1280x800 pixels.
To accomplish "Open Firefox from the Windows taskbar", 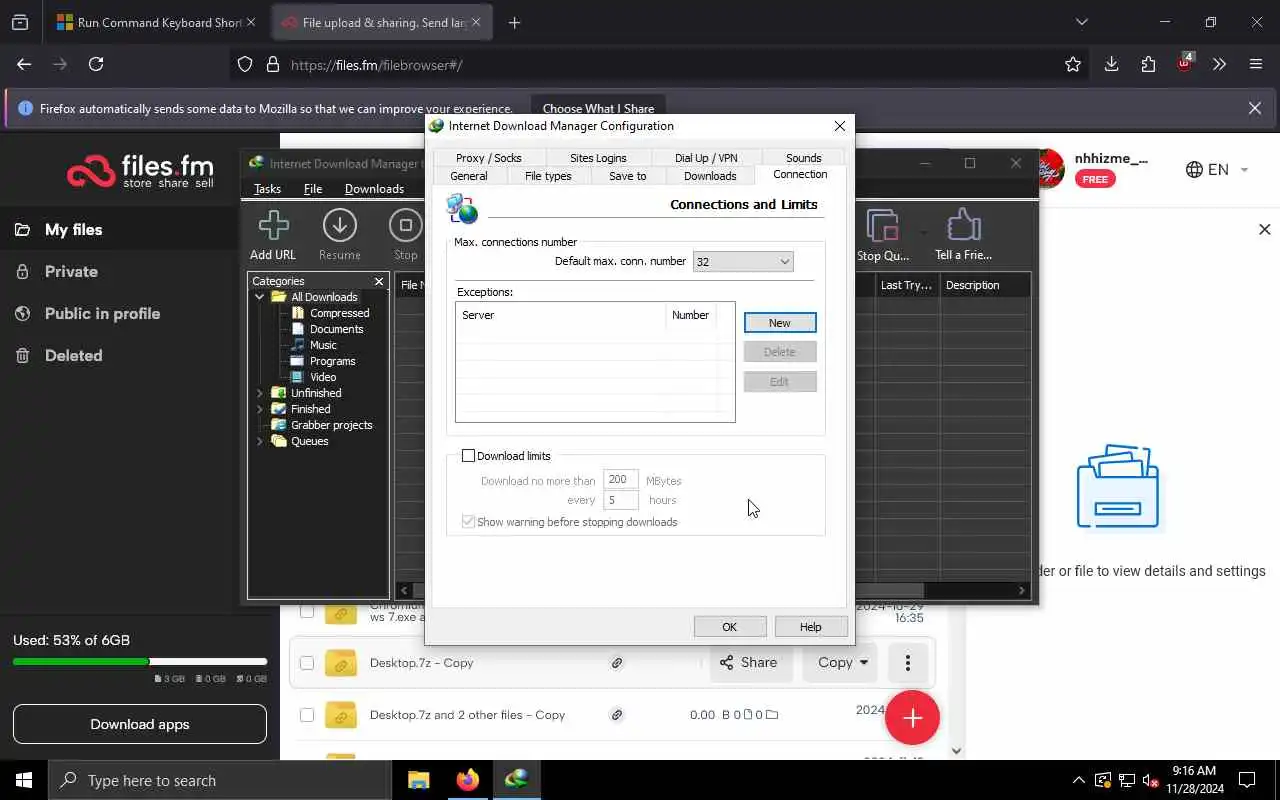I will tap(467, 780).
